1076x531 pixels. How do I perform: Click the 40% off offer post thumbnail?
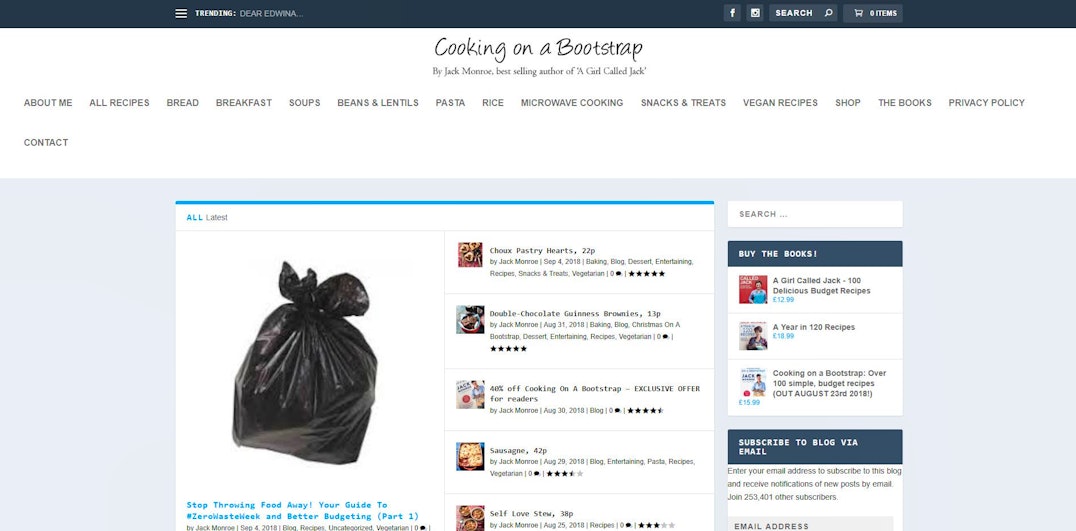click(x=470, y=394)
